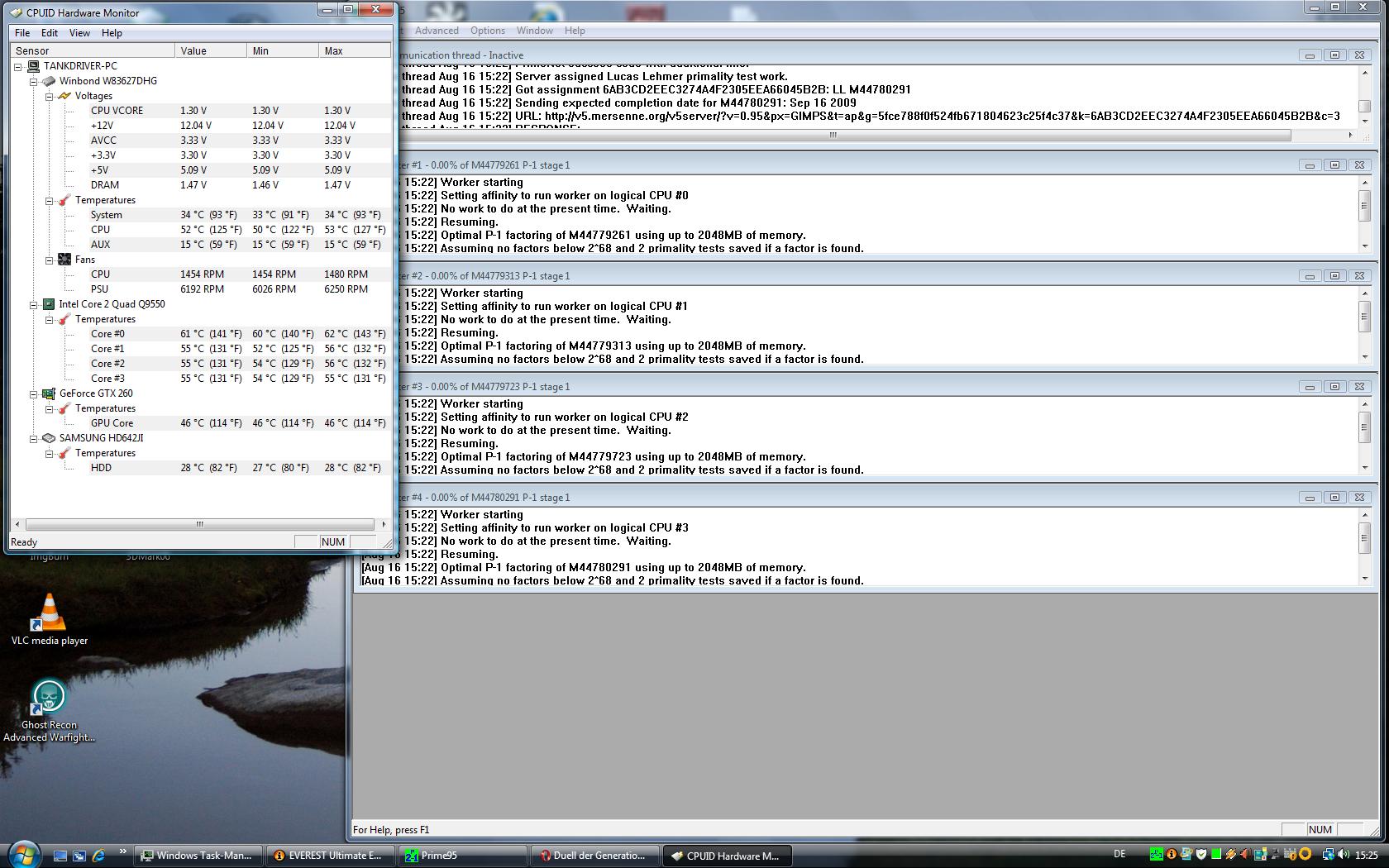Click the Voltages lightning icon
Screen dimensions: 1389x868
click(x=64, y=96)
